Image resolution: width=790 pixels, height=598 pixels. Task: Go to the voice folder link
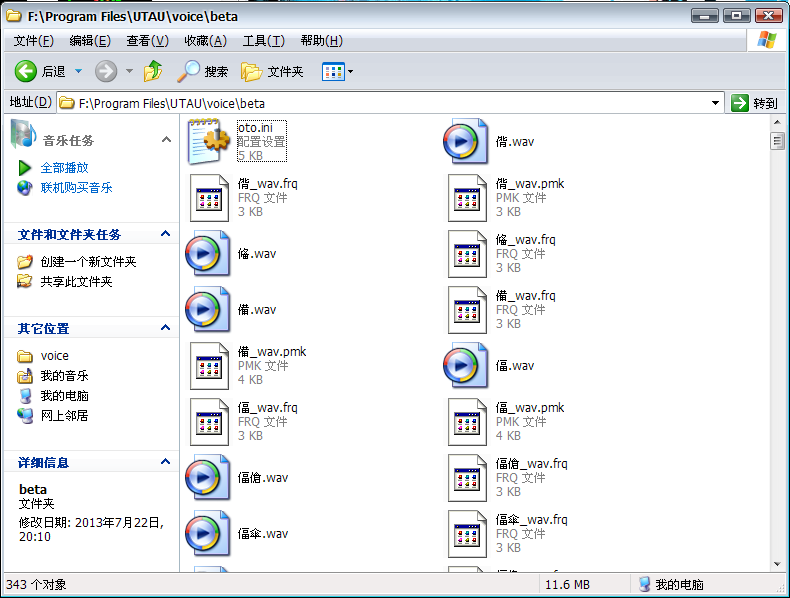[54, 356]
